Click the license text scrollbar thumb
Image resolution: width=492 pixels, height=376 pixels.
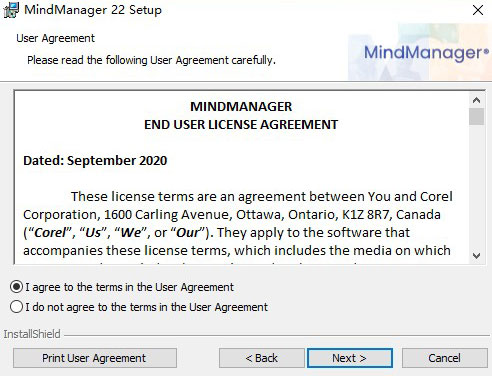pos(476,116)
